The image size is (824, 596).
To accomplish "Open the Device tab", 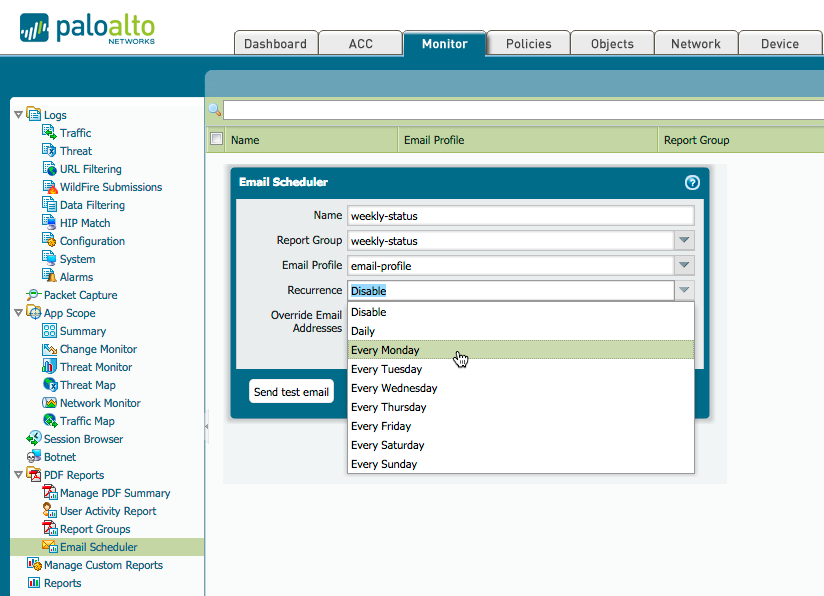I will [780, 43].
